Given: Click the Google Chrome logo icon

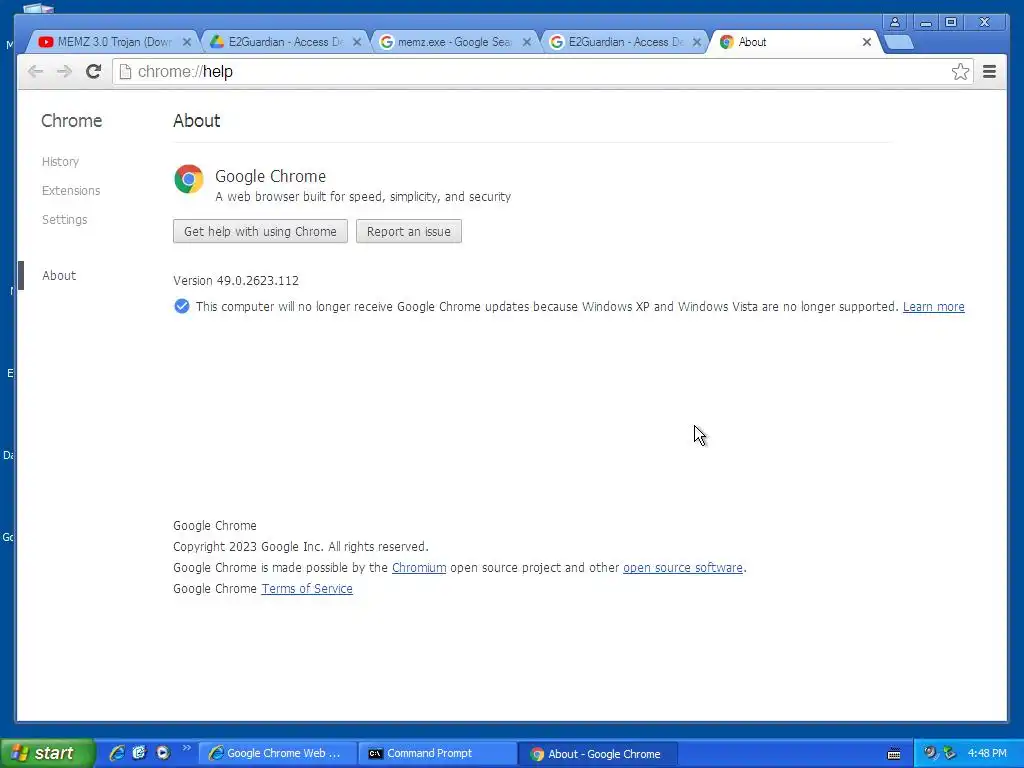Looking at the screenshot, I should click(189, 179).
